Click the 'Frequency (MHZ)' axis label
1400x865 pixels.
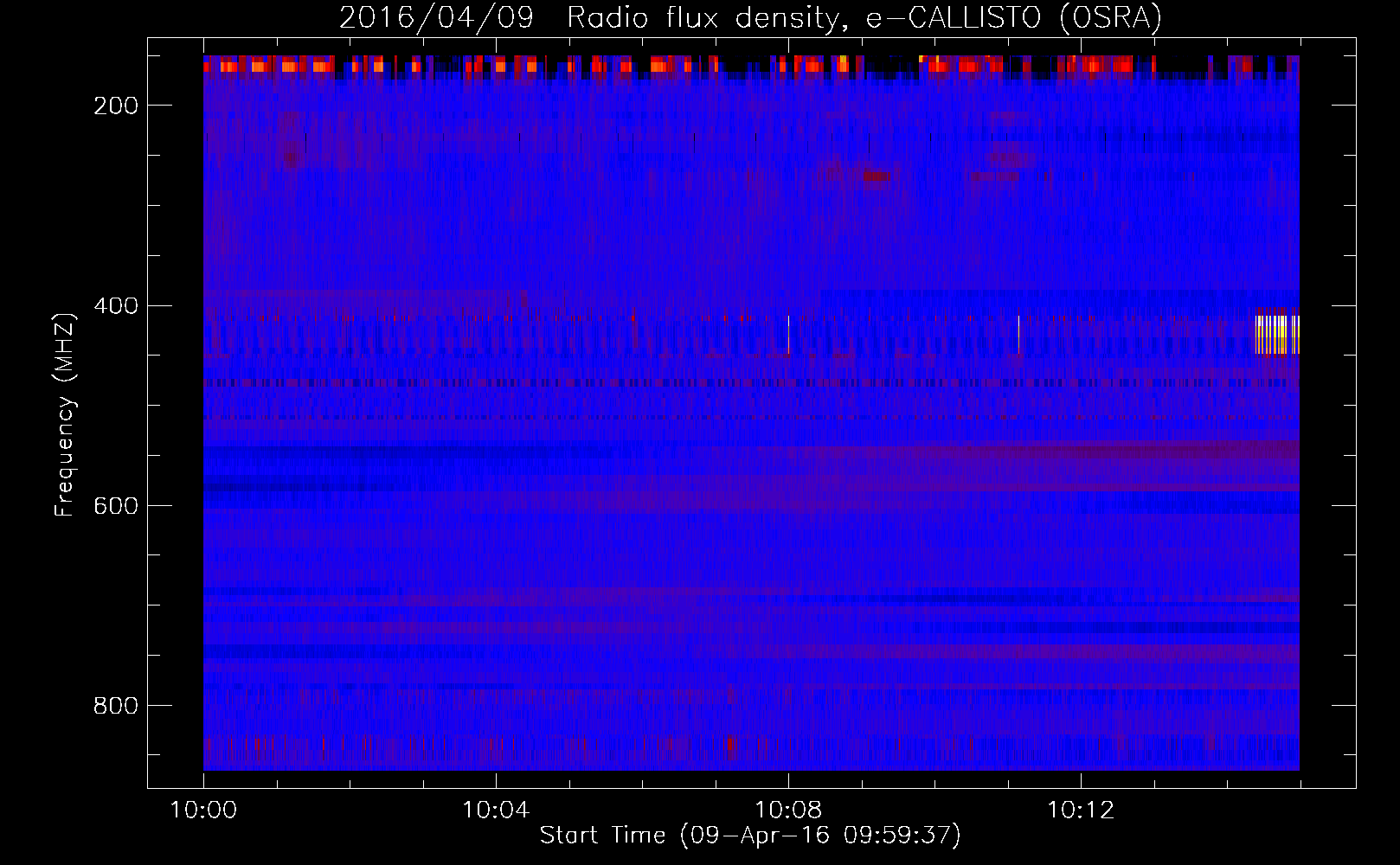tap(65, 414)
